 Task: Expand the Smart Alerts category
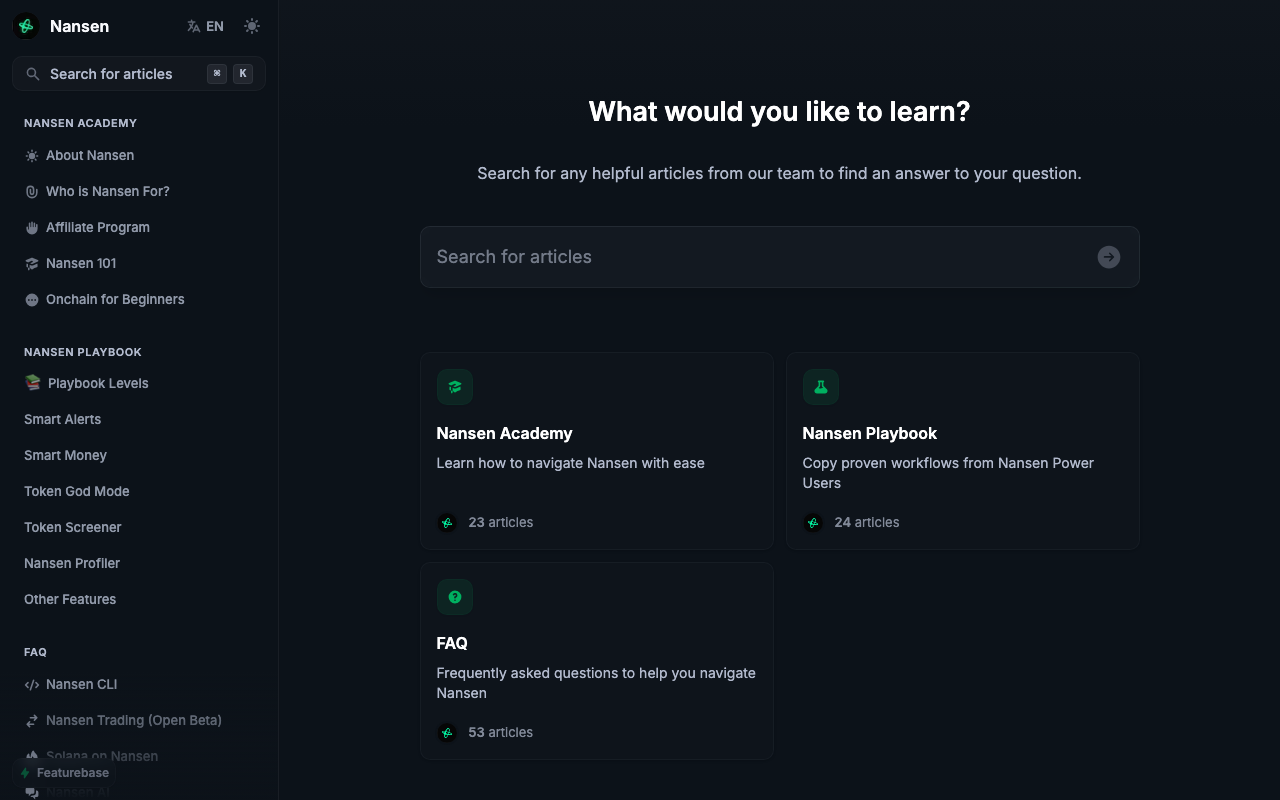pos(62,419)
